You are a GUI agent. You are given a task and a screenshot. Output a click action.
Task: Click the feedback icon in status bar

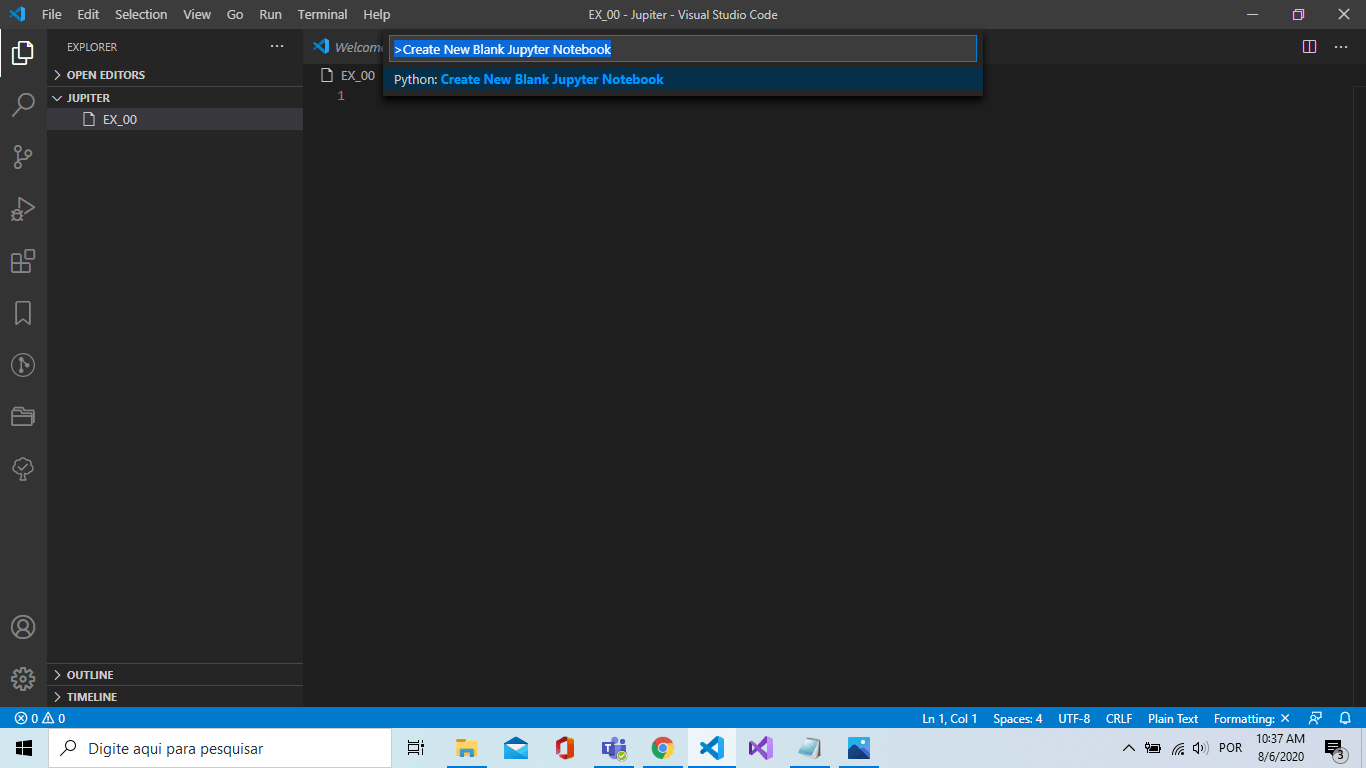(1316, 718)
